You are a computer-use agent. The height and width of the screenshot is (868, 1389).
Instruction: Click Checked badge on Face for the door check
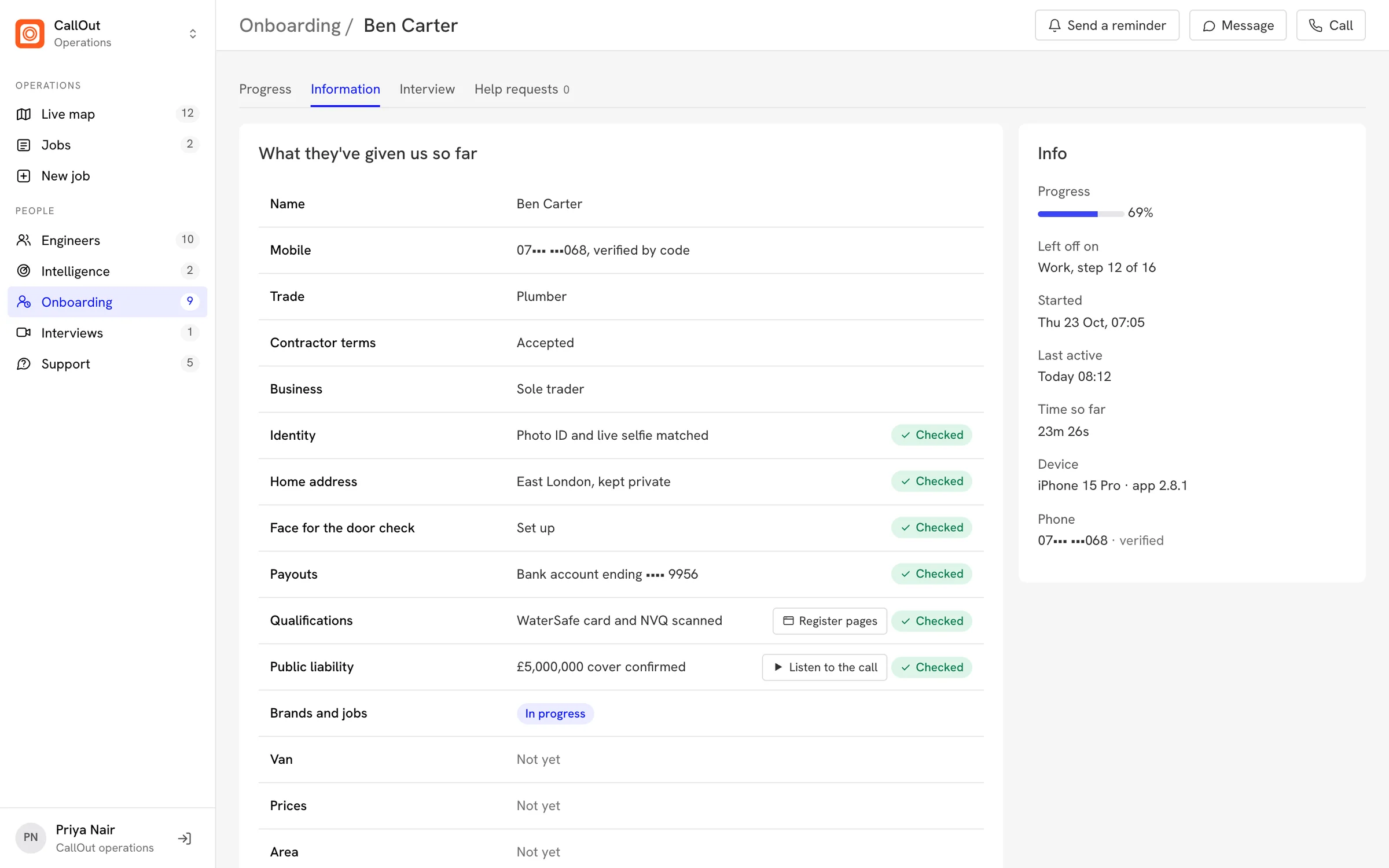[931, 528]
